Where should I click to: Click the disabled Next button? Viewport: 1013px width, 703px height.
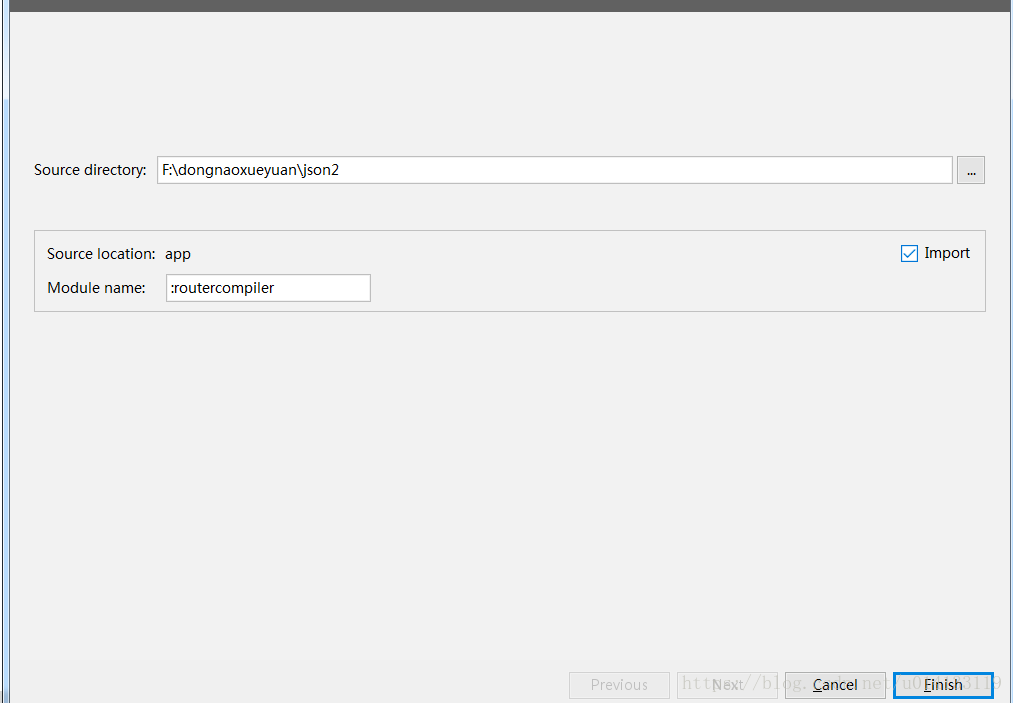tap(727, 685)
